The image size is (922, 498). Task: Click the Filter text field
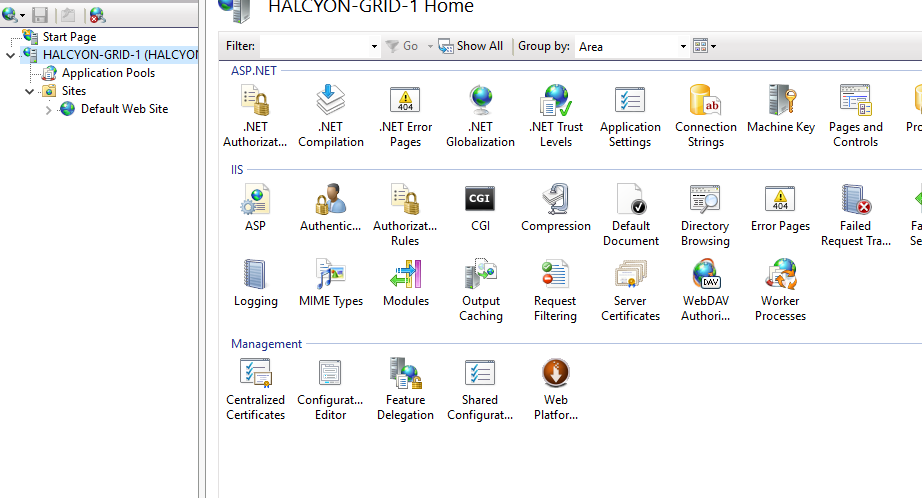point(315,46)
